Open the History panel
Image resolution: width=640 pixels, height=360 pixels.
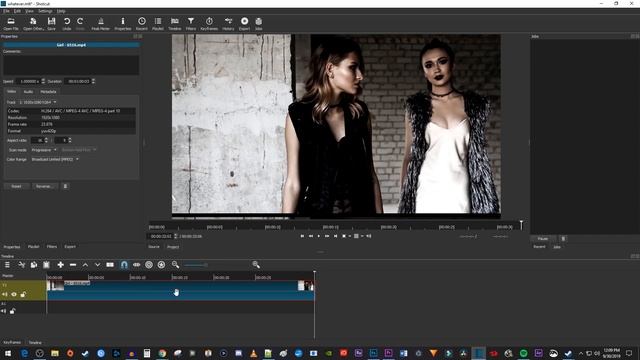(228, 24)
